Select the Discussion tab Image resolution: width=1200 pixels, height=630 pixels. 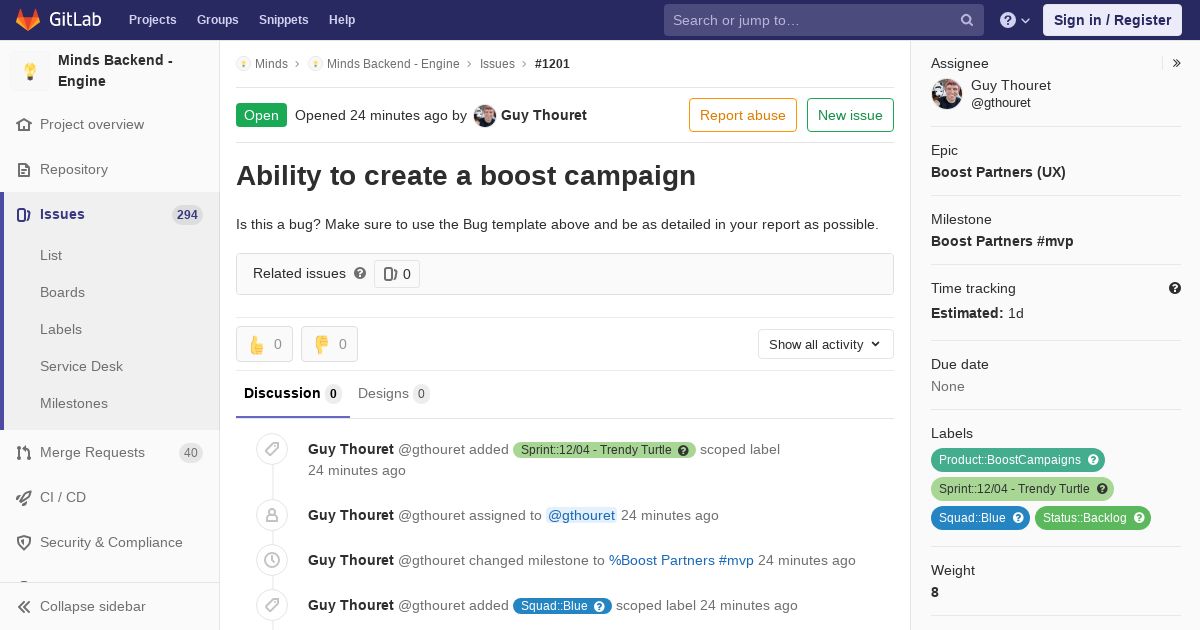pos(293,393)
